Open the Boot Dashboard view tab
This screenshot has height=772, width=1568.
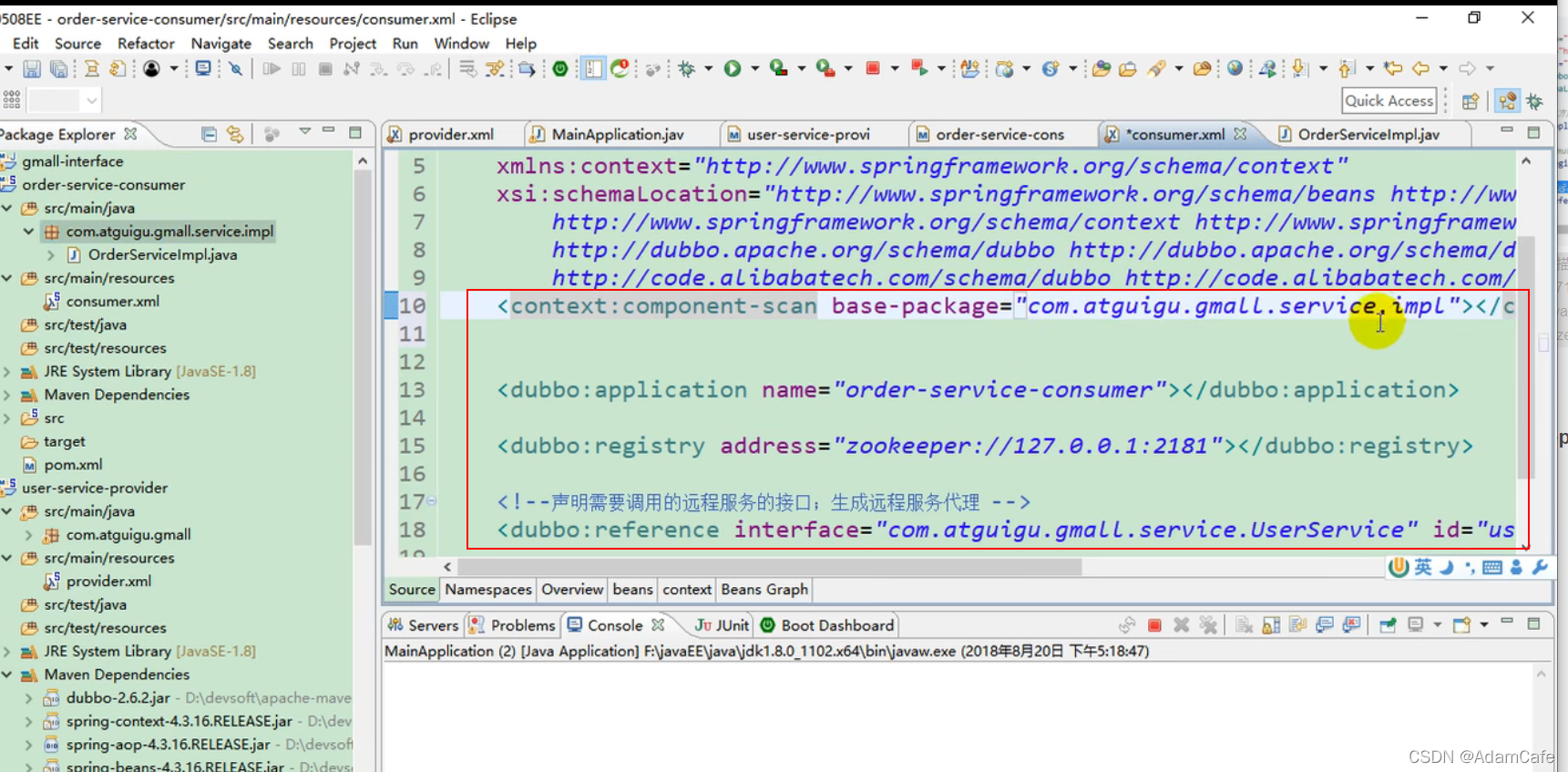827,625
